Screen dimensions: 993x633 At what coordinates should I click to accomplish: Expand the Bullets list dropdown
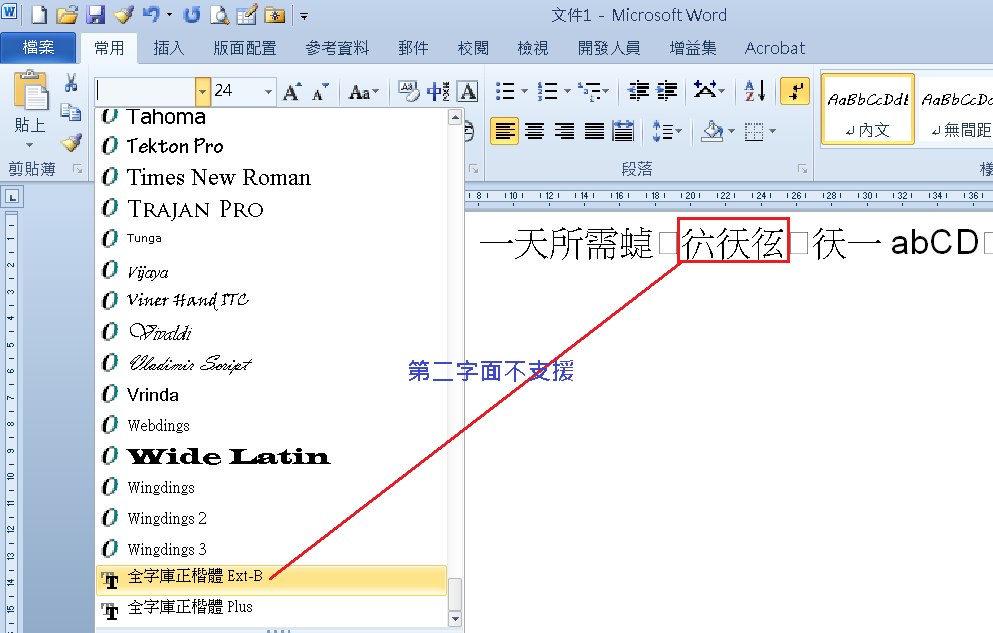[x=524, y=92]
